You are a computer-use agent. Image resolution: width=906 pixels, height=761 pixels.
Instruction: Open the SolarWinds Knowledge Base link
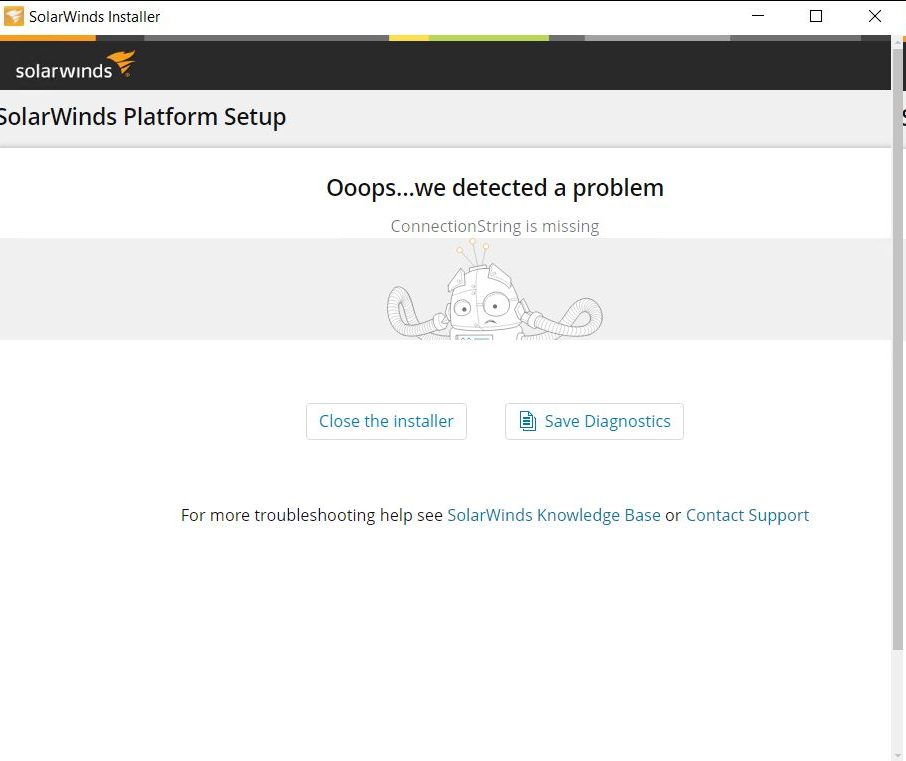click(554, 515)
